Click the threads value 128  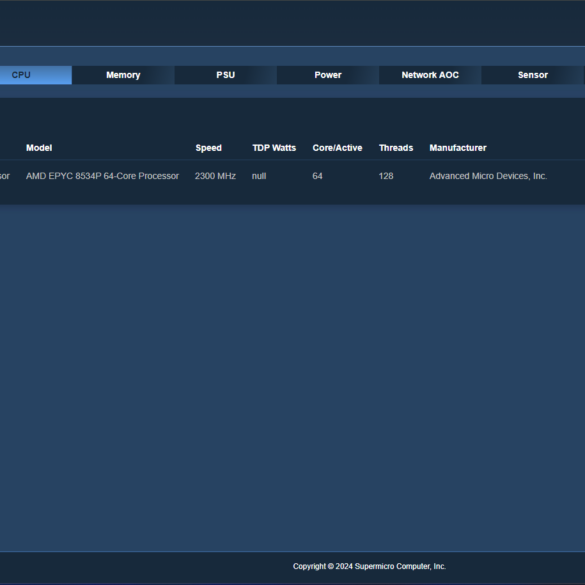386,176
